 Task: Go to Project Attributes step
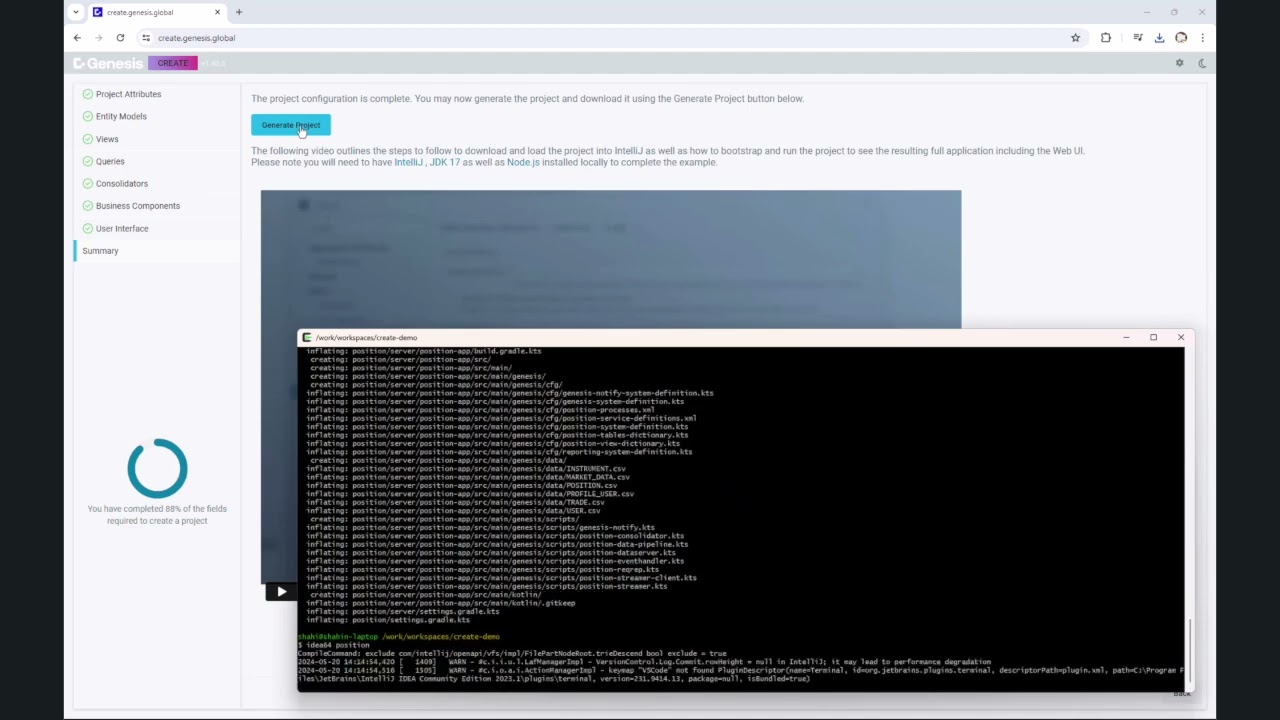pos(128,94)
